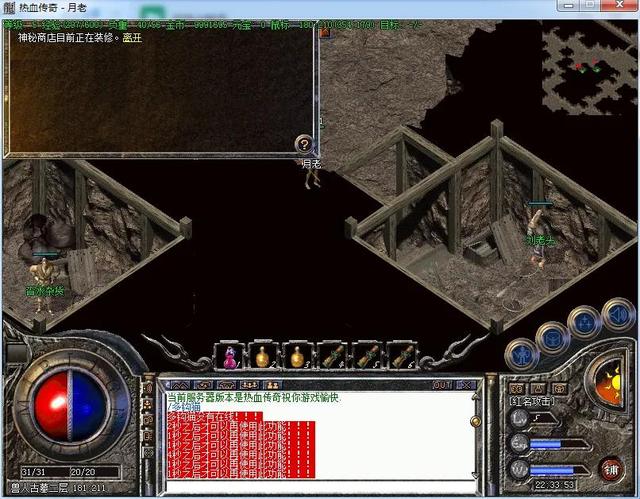Click the chat scrollbar up arrow

pos(475,396)
